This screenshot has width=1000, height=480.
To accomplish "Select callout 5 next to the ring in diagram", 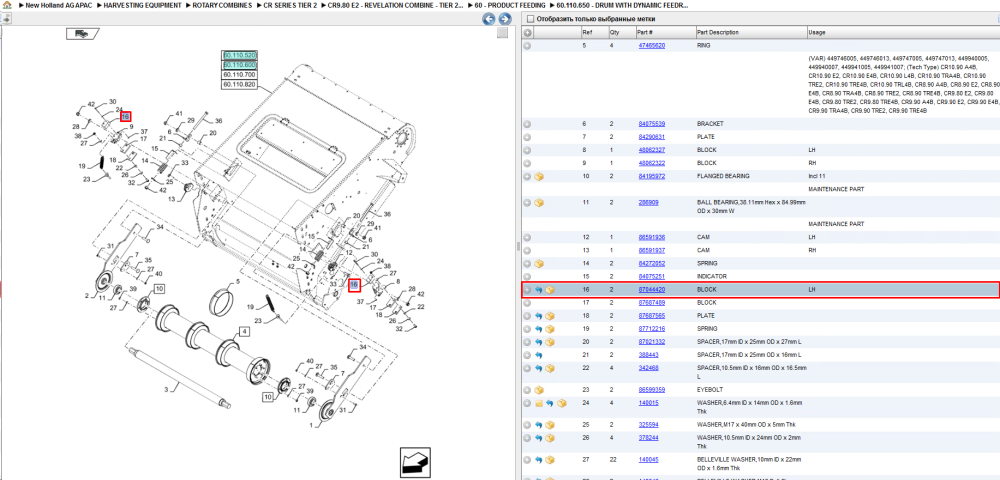I will click(x=237, y=281).
